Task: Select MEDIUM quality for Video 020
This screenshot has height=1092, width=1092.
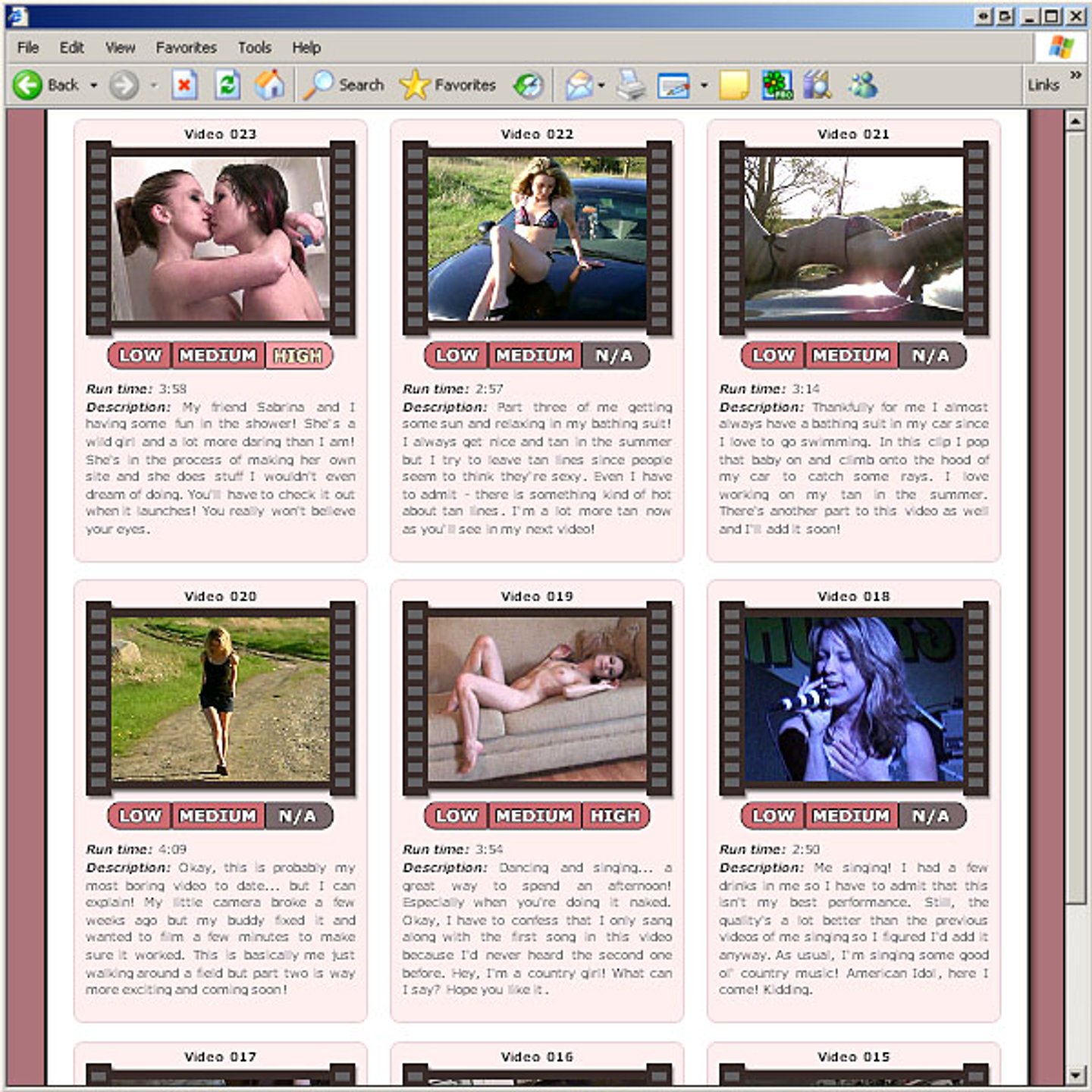Action: [x=218, y=816]
